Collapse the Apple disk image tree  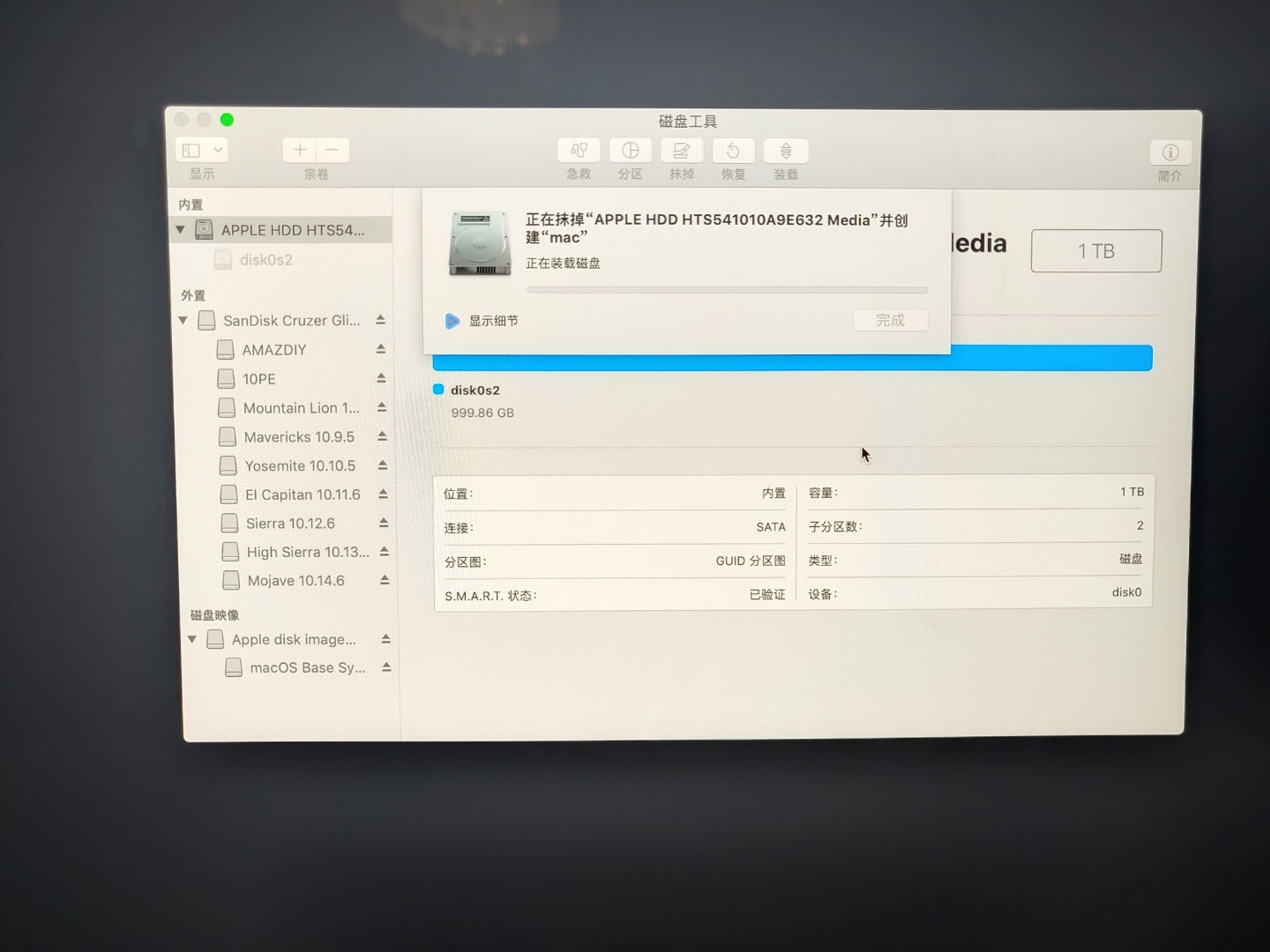click(x=191, y=639)
